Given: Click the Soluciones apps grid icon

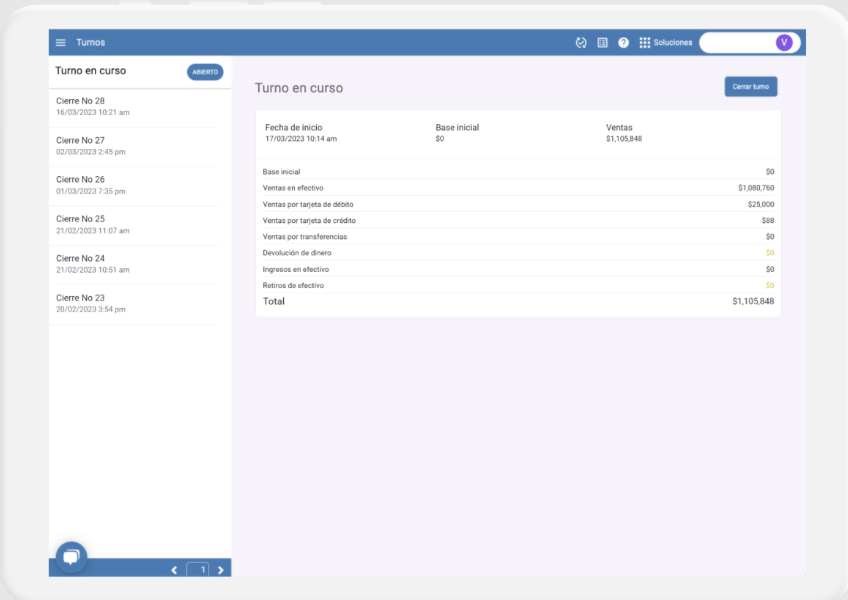Looking at the screenshot, I should (x=645, y=43).
